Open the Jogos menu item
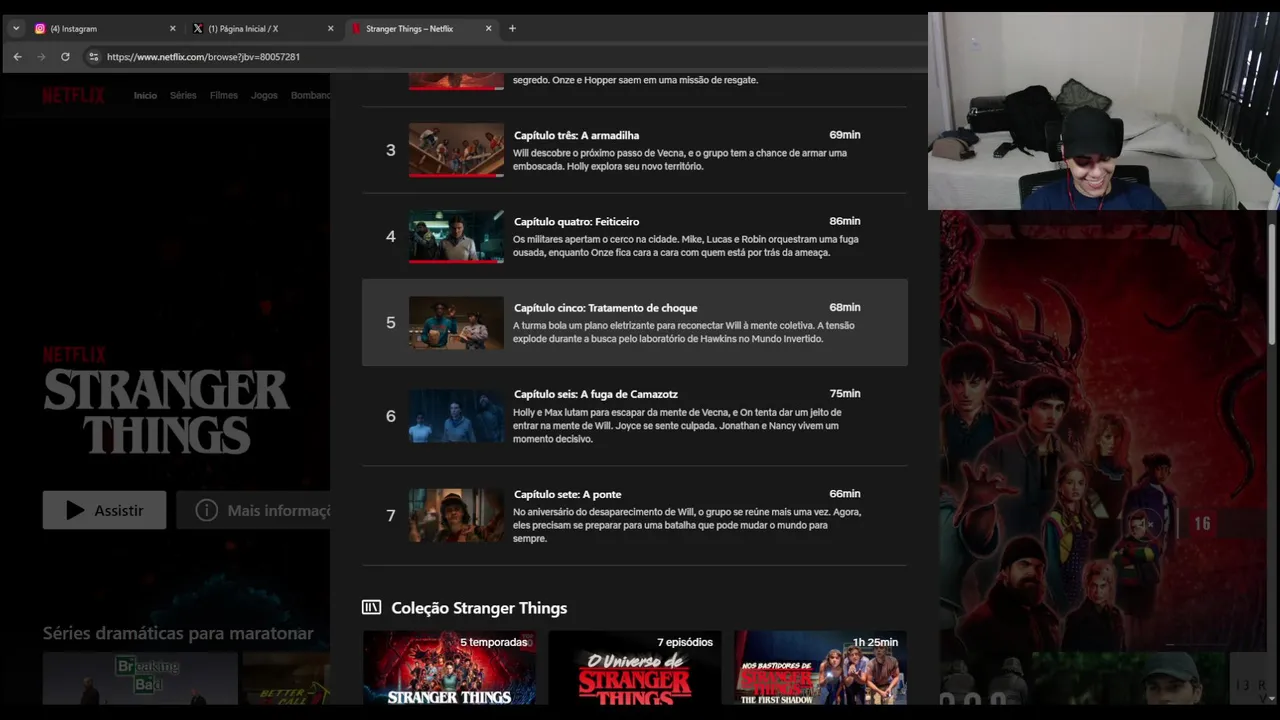The image size is (1280, 720). 264,95
